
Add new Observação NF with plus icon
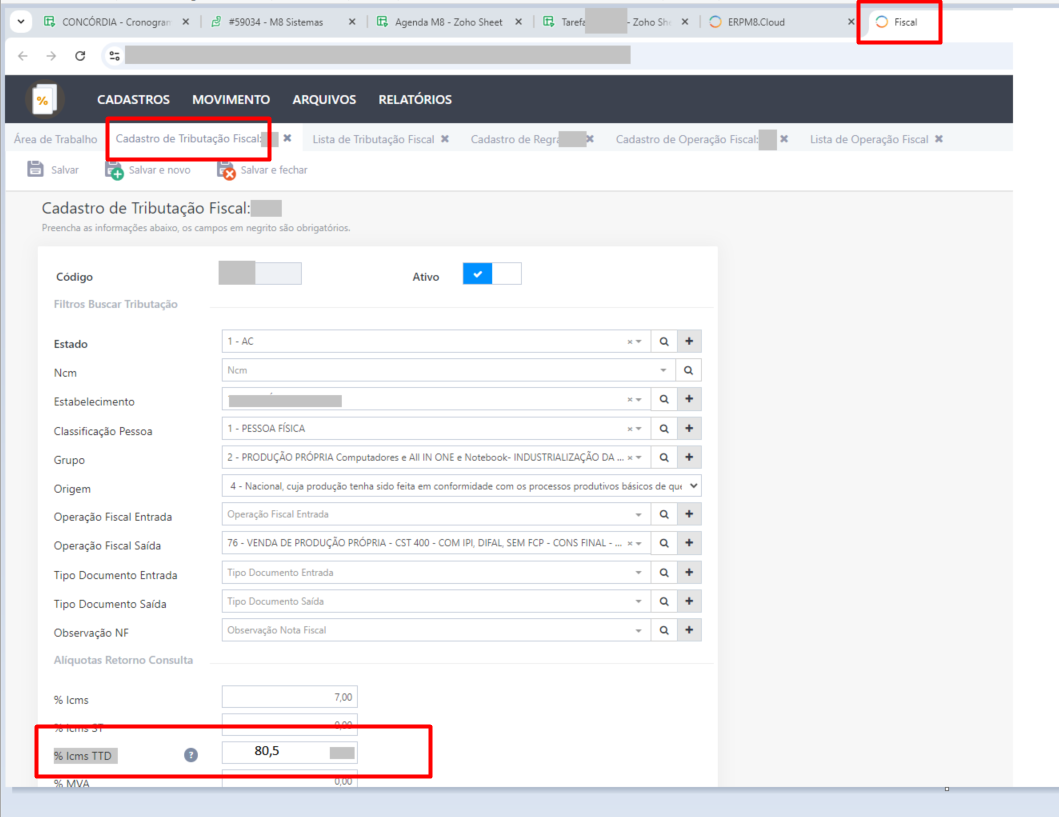(689, 630)
